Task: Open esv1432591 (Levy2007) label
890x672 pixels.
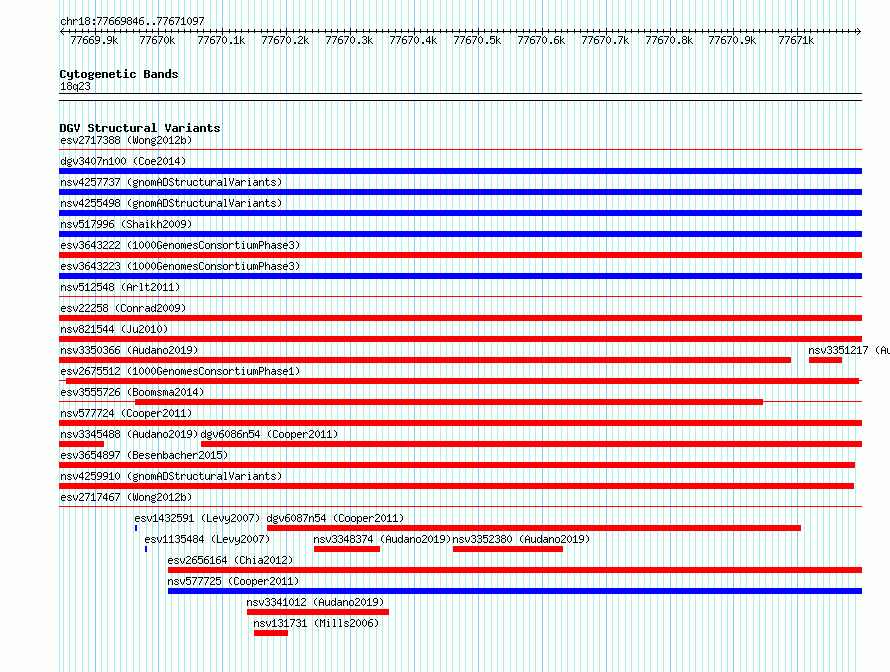Action: (197, 518)
